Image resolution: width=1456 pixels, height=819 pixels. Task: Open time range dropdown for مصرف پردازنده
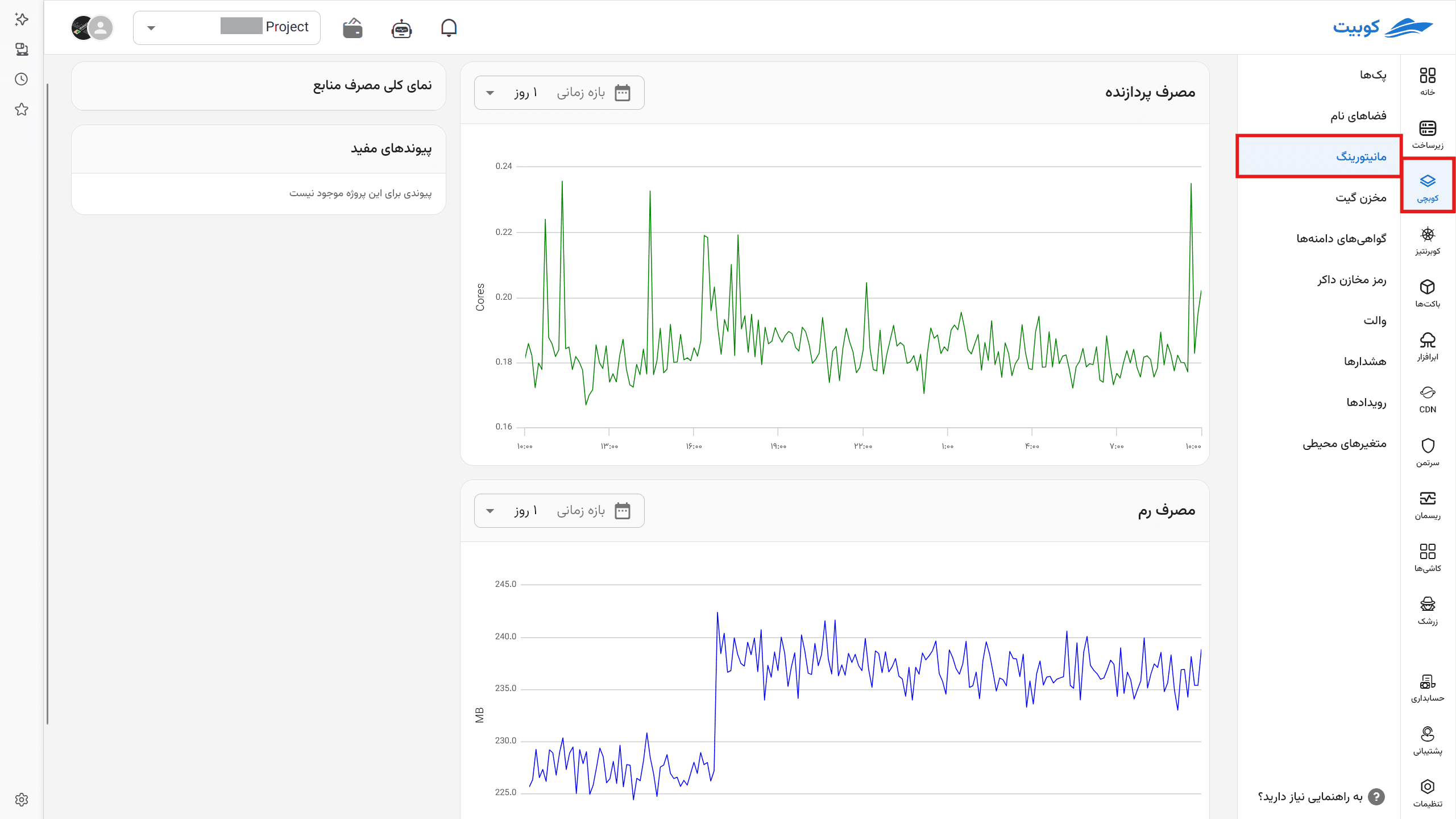click(559, 93)
